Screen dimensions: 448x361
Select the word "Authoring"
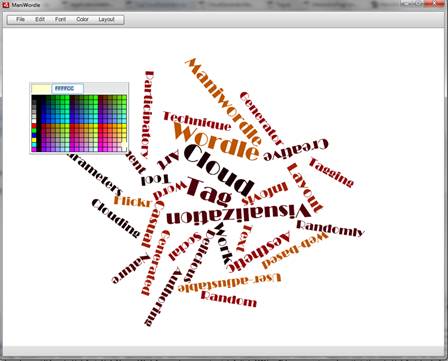tap(164, 297)
